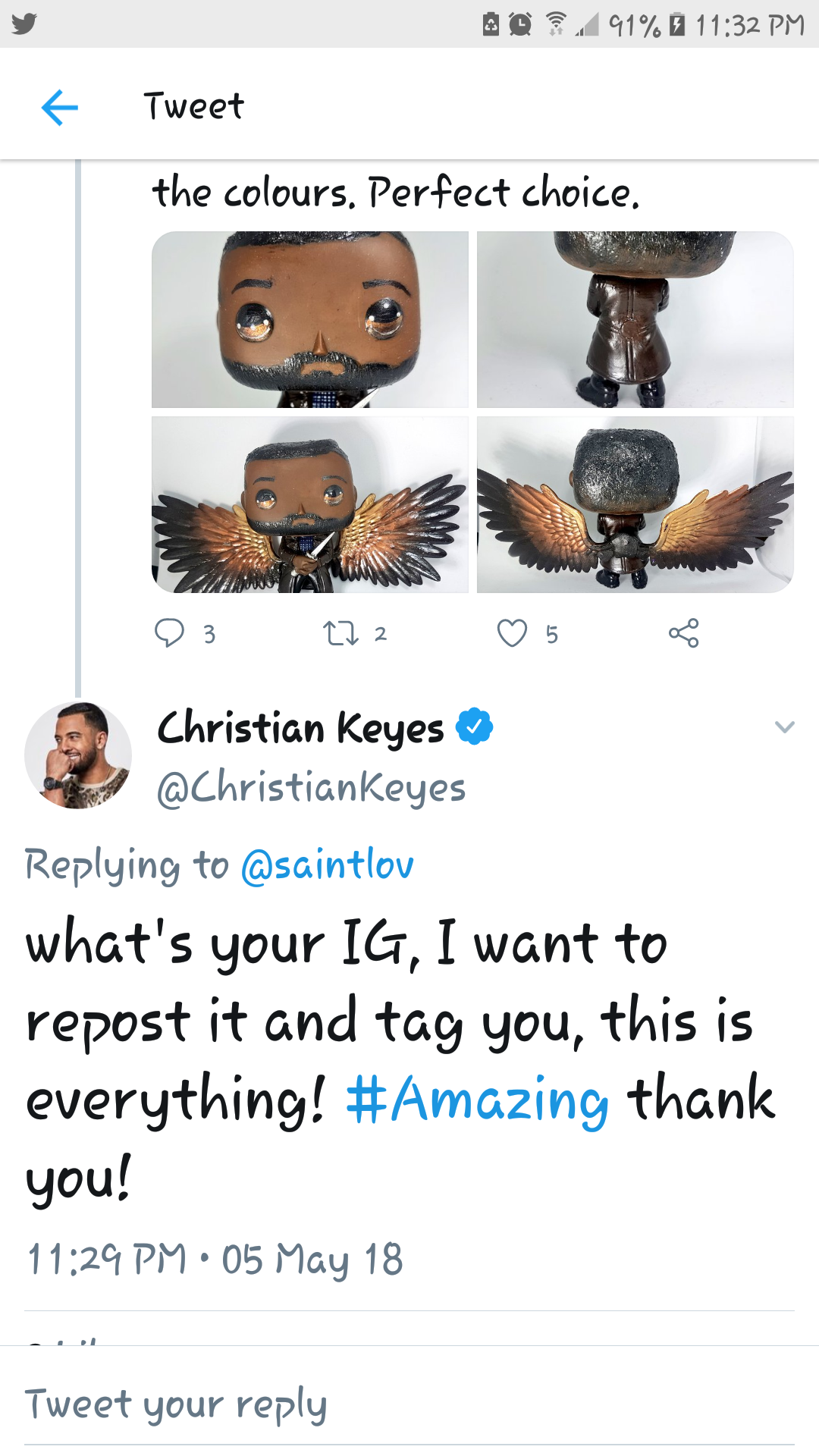Tap the retweet icon
The width and height of the screenshot is (819, 1456).
pyautogui.click(x=340, y=633)
